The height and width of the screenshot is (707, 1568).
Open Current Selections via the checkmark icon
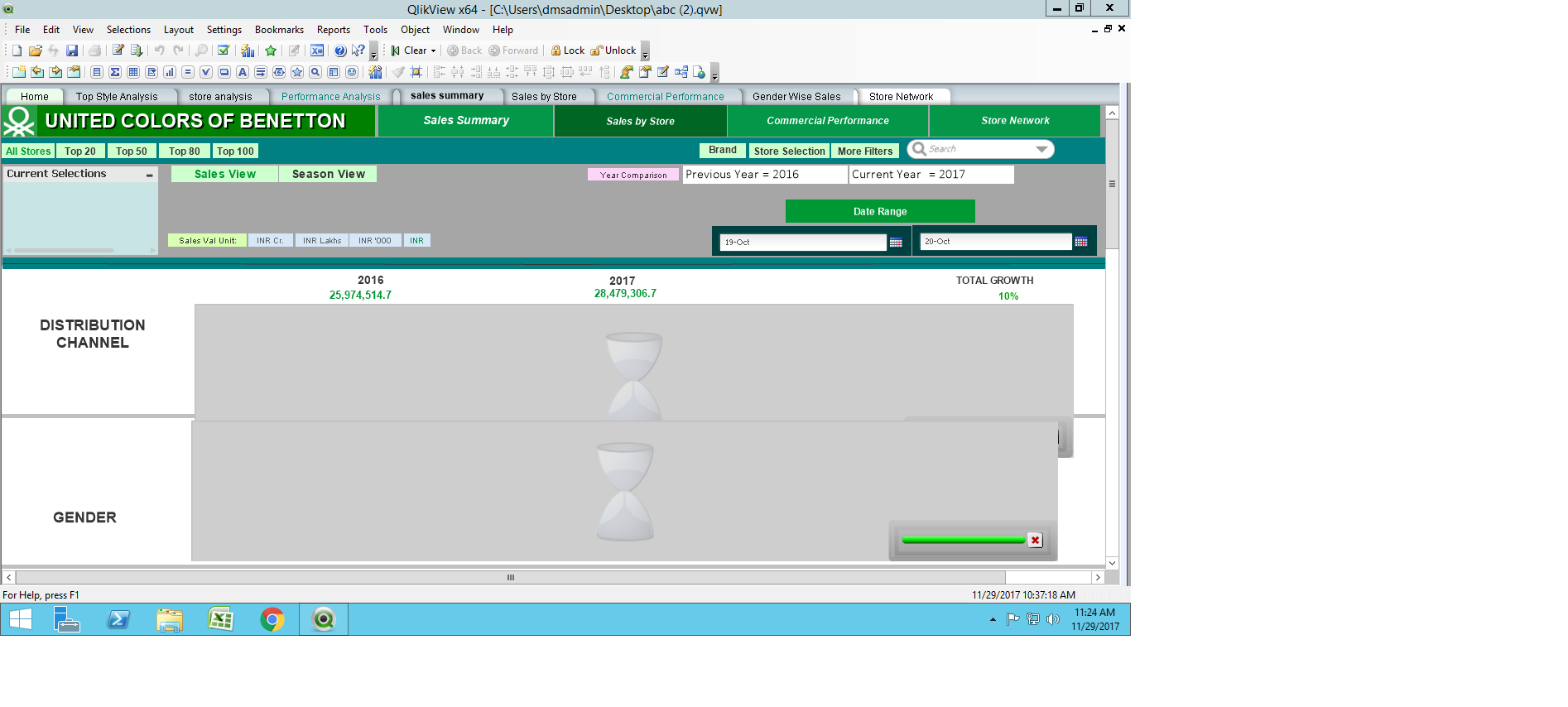(x=223, y=50)
